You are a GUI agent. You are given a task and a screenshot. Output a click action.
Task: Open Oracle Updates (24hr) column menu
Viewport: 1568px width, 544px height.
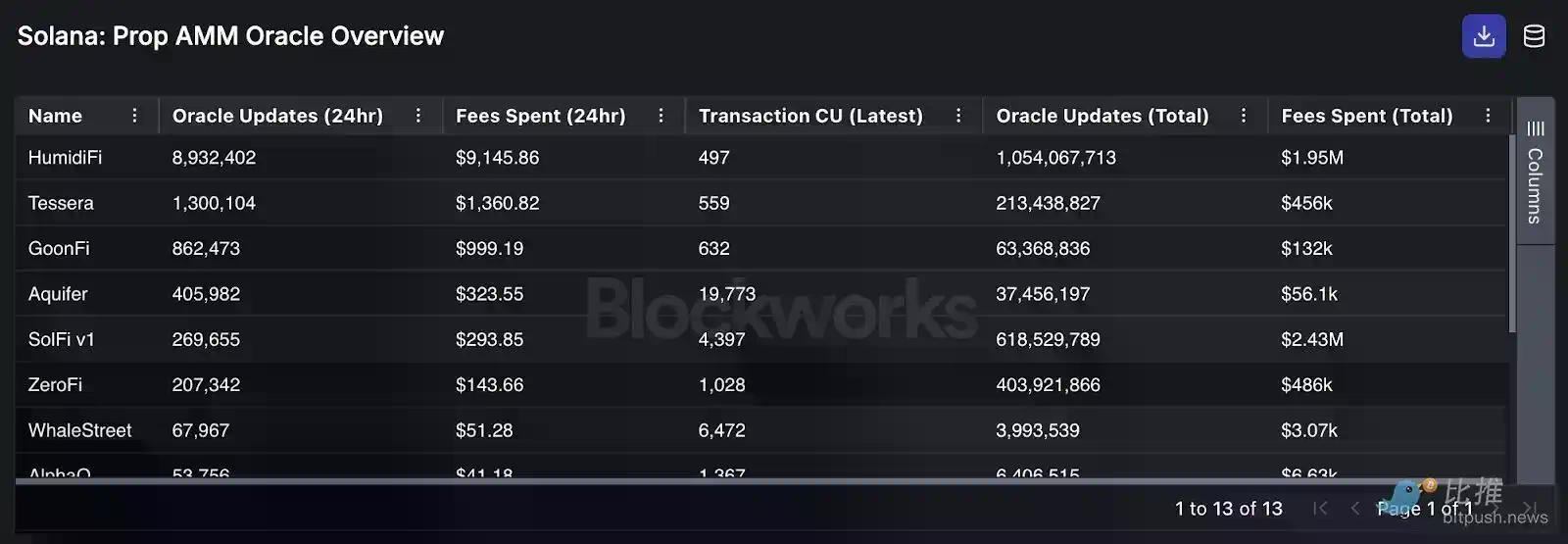pyautogui.click(x=418, y=116)
